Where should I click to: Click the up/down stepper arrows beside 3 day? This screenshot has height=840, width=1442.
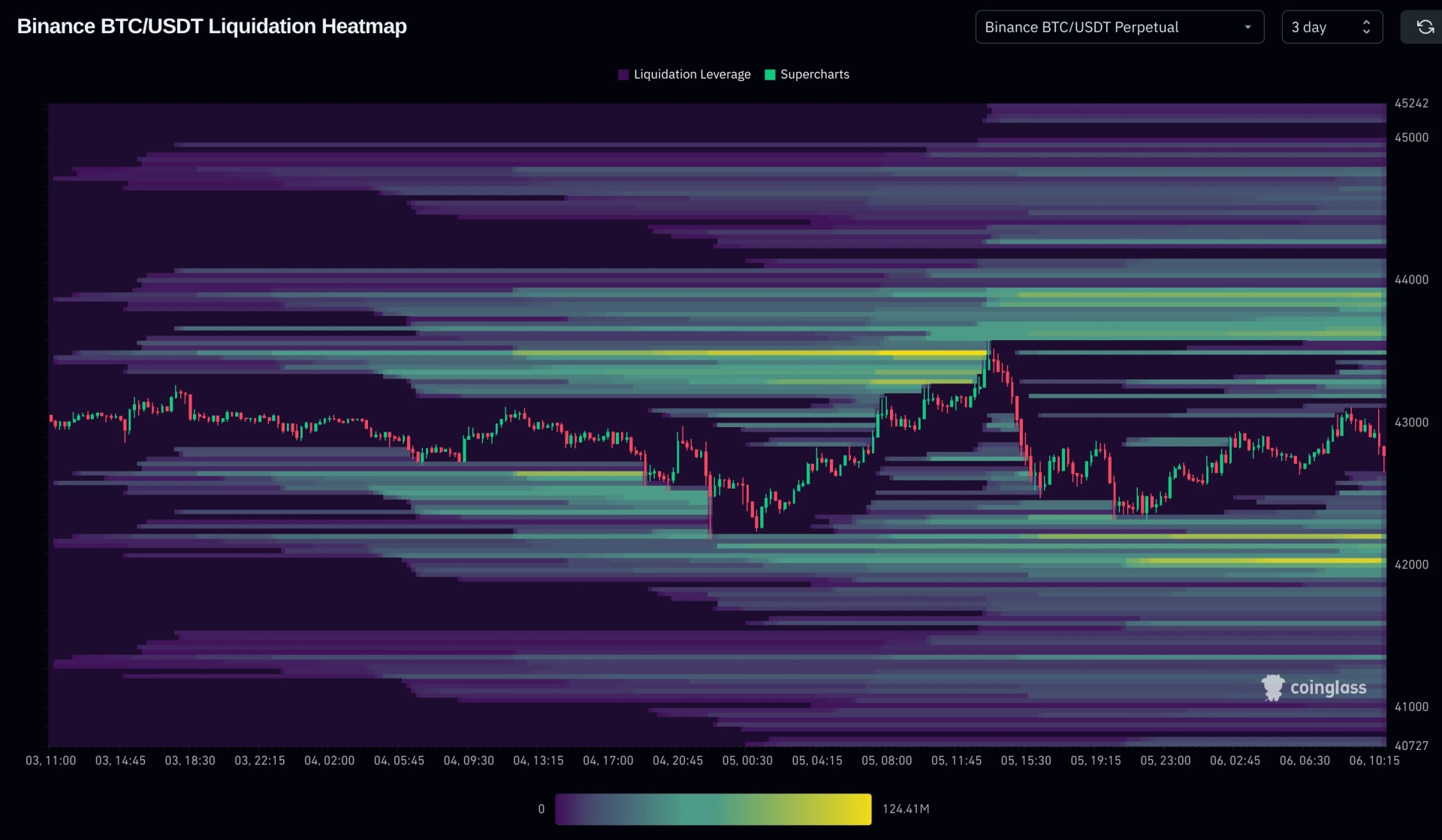1366,27
